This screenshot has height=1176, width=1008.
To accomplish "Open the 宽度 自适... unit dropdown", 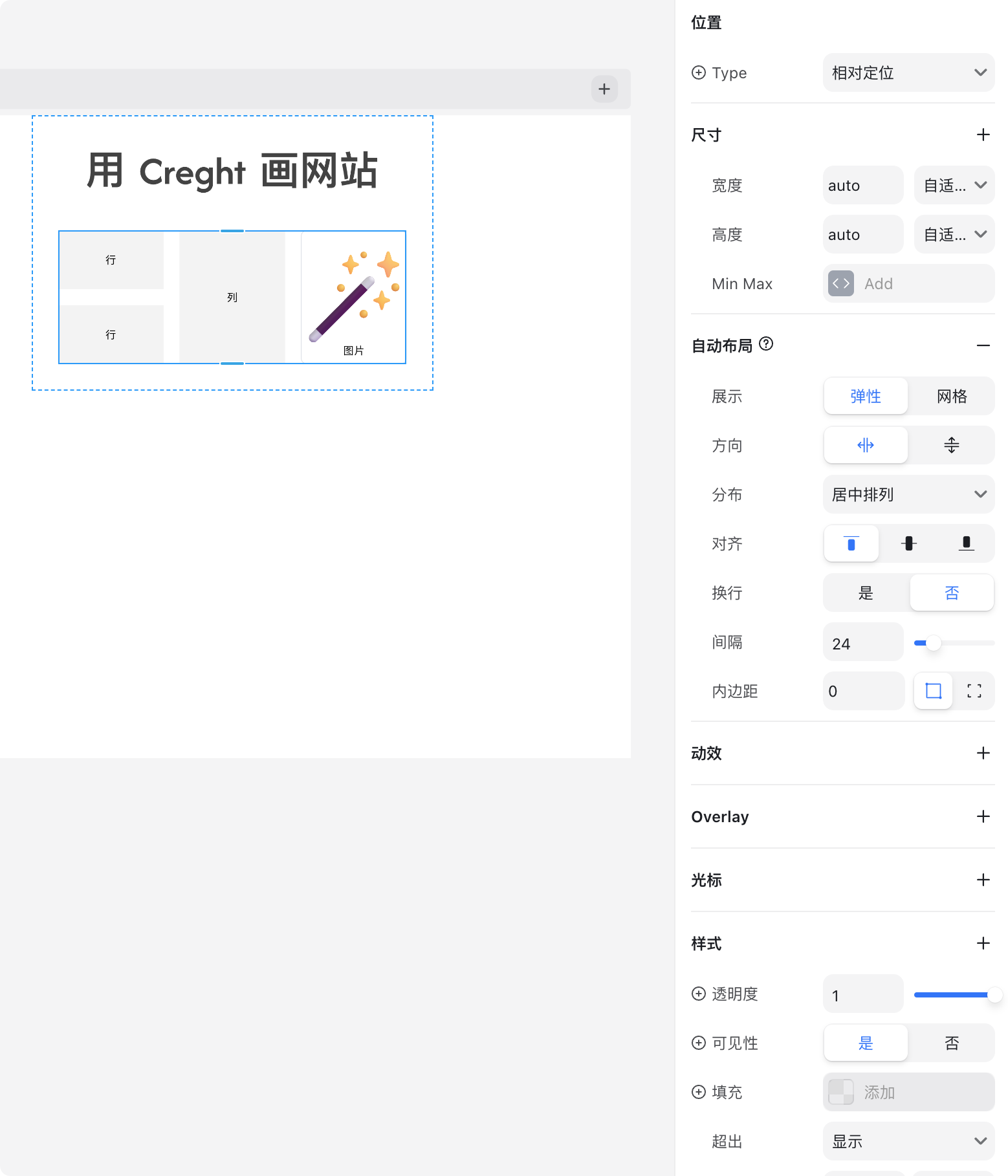I will click(x=954, y=185).
